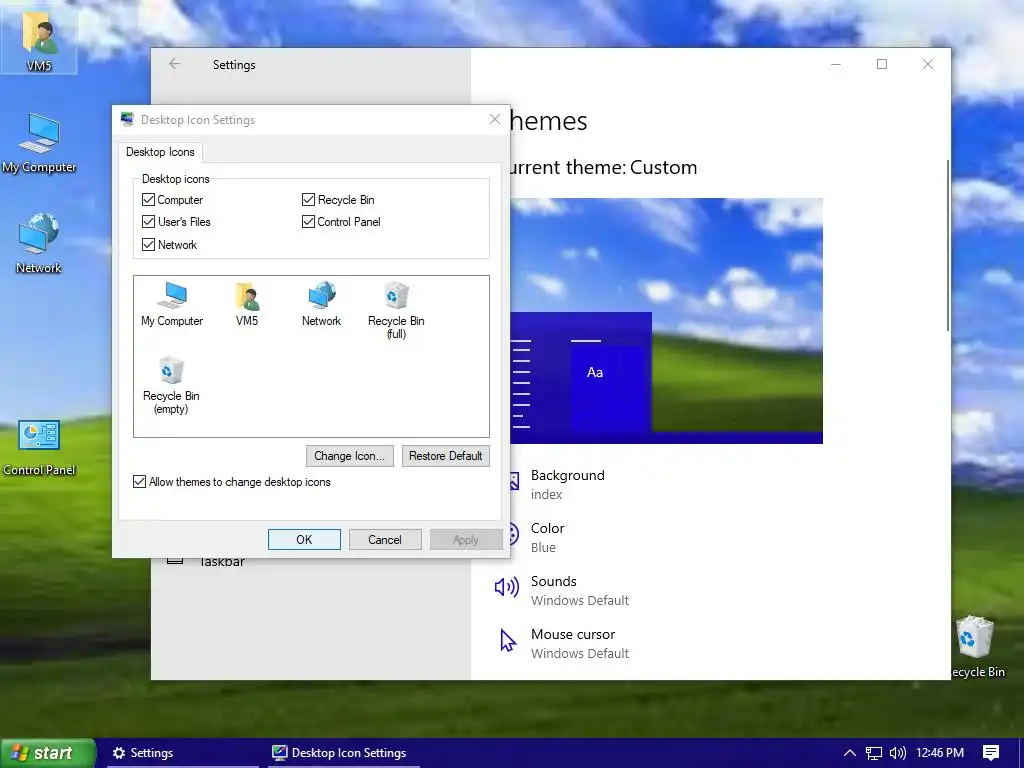Cancel the Desktop Icon Settings dialog
Screen dimensions: 1024x768
tap(385, 539)
